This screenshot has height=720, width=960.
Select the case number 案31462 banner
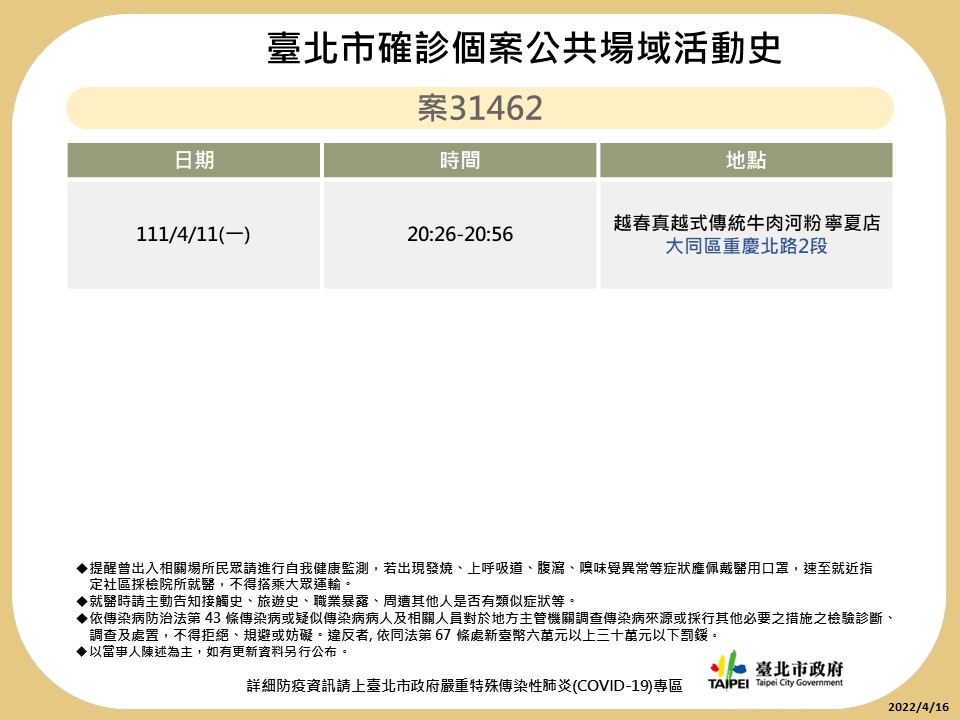[480, 108]
